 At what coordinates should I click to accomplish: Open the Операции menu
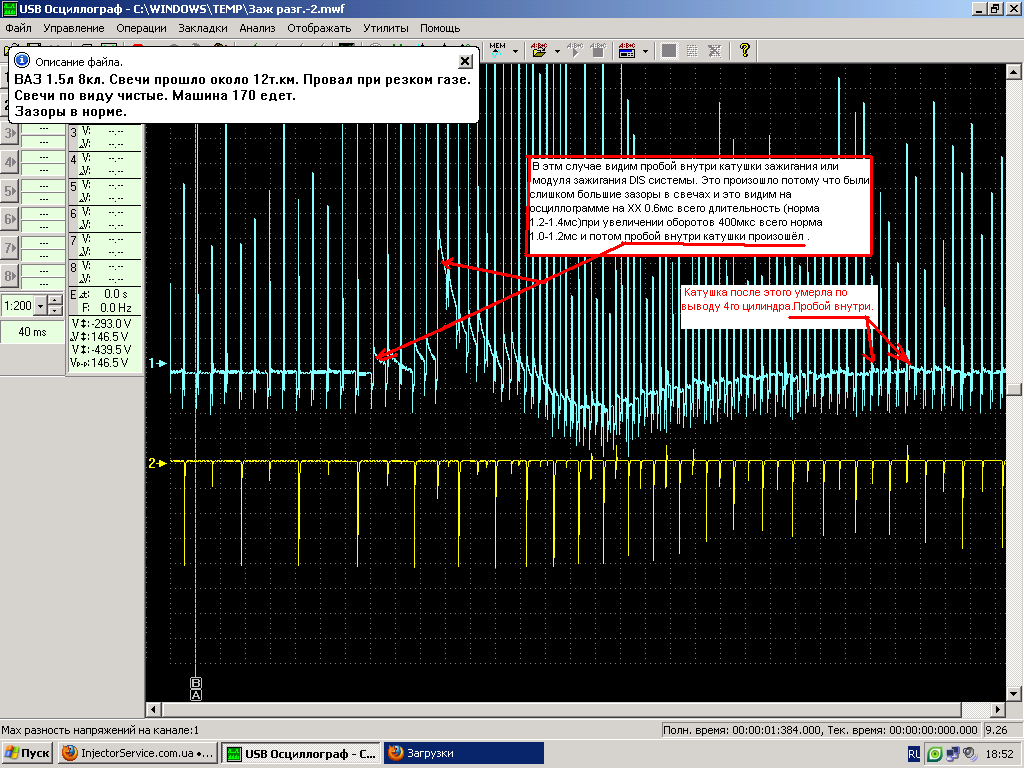click(x=141, y=28)
